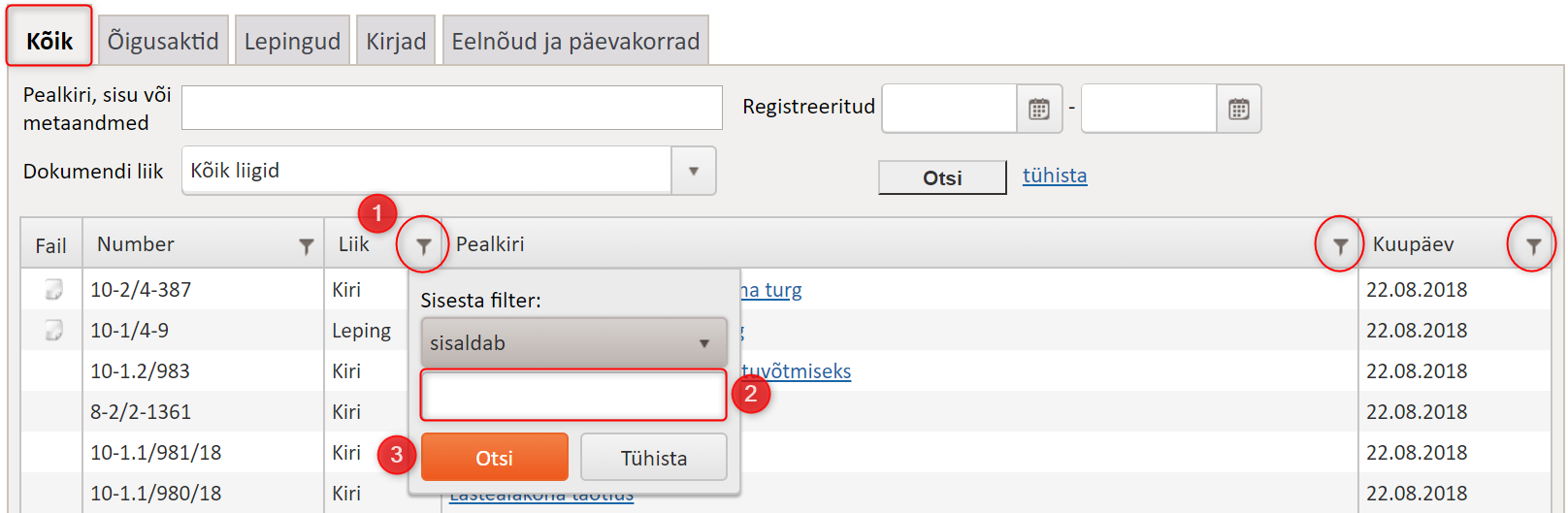Focus the filter value text field
The image size is (1568, 513).
tap(573, 396)
